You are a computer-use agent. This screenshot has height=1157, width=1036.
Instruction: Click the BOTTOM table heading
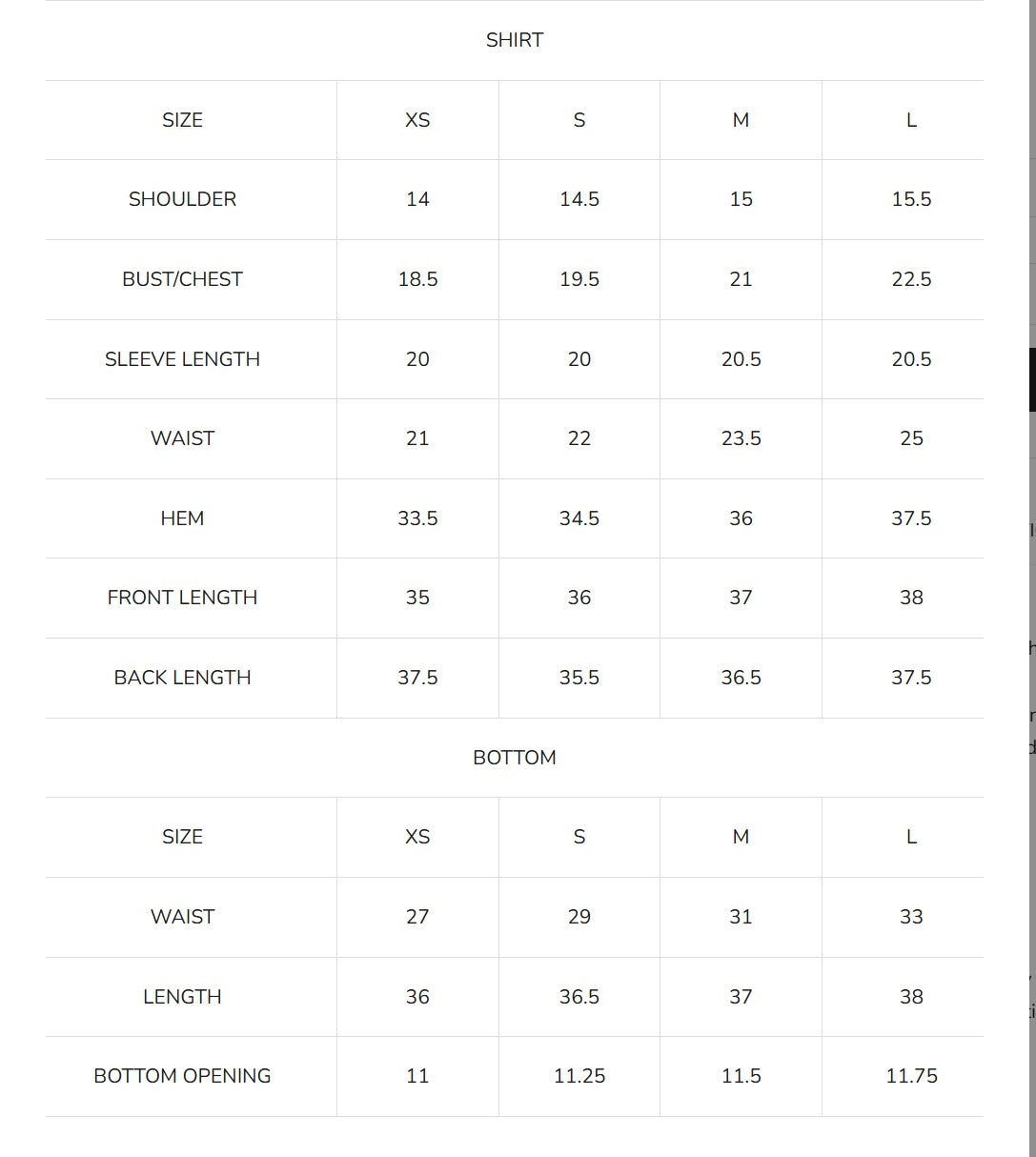[515, 758]
